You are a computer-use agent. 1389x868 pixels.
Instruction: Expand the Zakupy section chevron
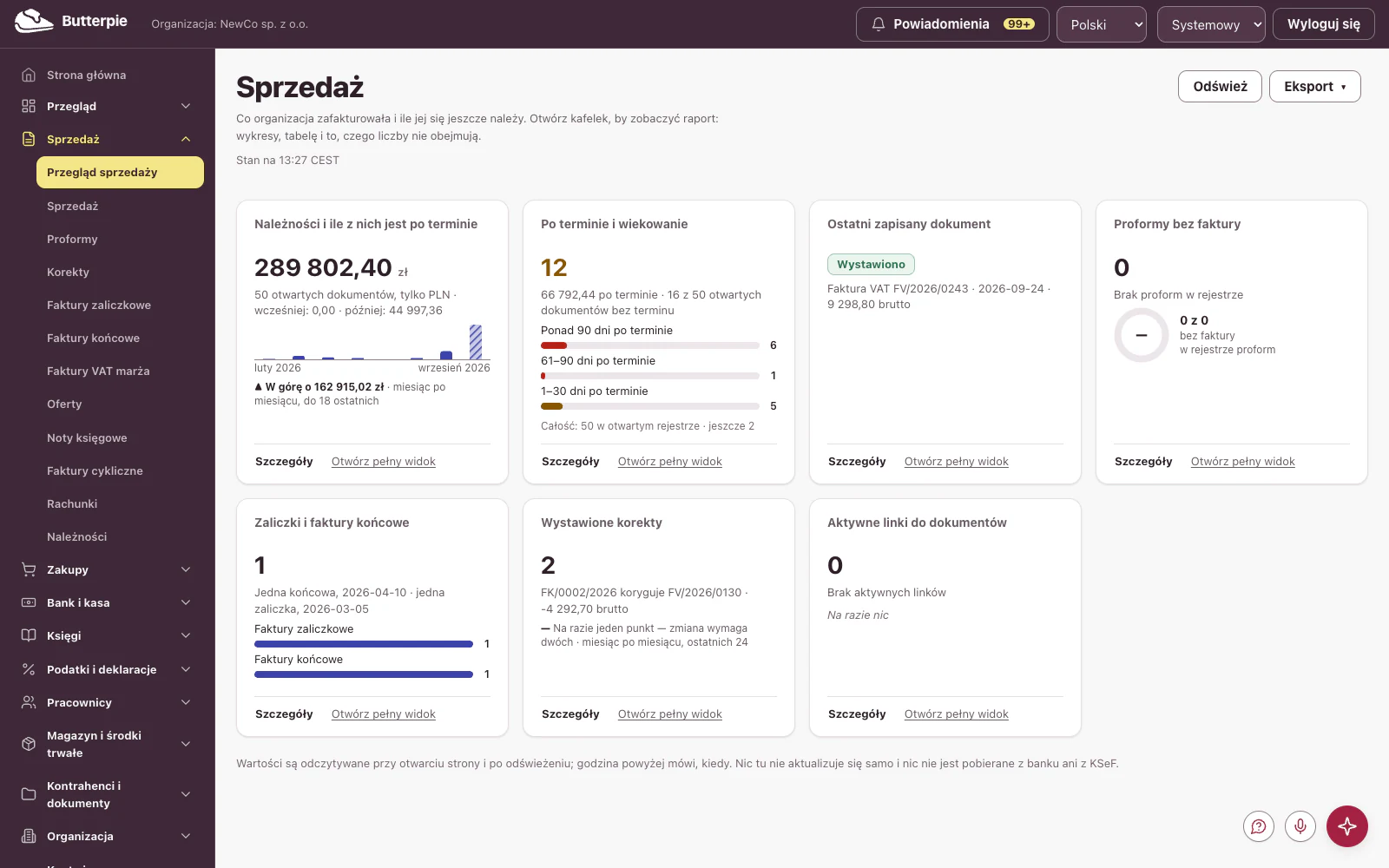pos(186,569)
